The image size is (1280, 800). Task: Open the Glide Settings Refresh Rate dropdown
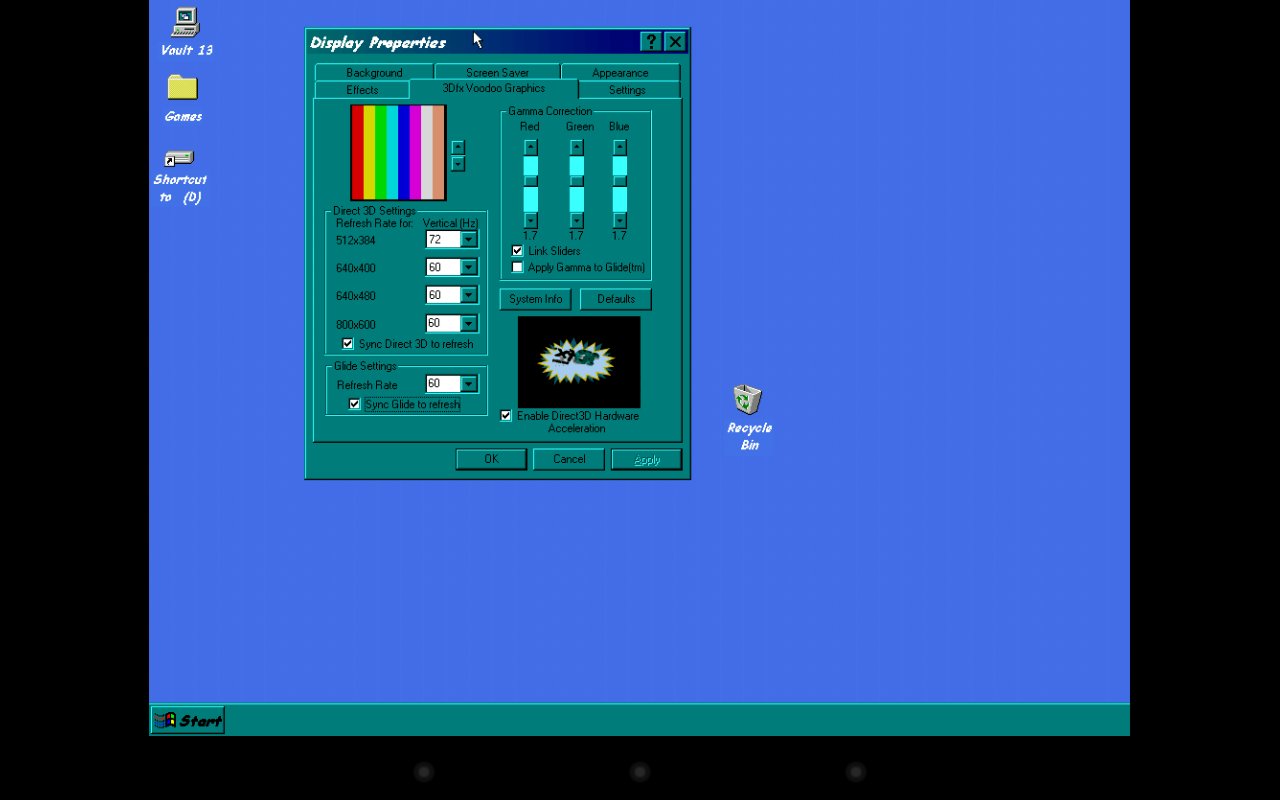(467, 383)
